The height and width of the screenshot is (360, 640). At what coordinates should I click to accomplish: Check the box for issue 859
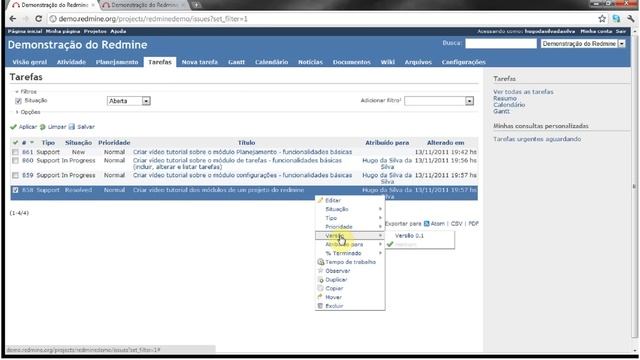point(16,176)
